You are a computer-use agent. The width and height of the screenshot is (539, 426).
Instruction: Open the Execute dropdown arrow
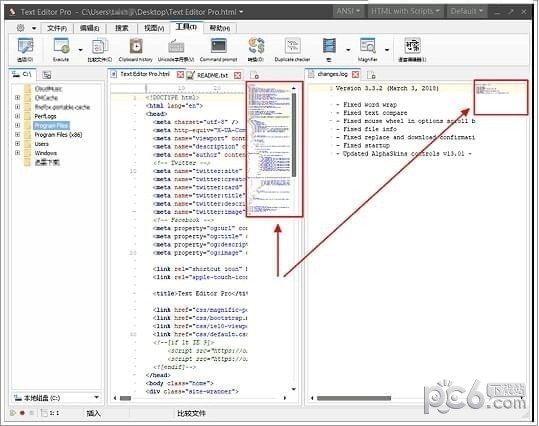click(x=80, y=50)
